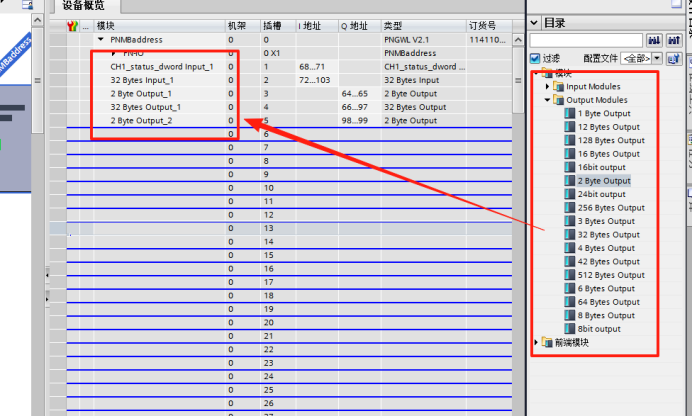Click the icon beside 8bit output
Screen dimensions: 692x416
pyautogui.click(x=569, y=329)
